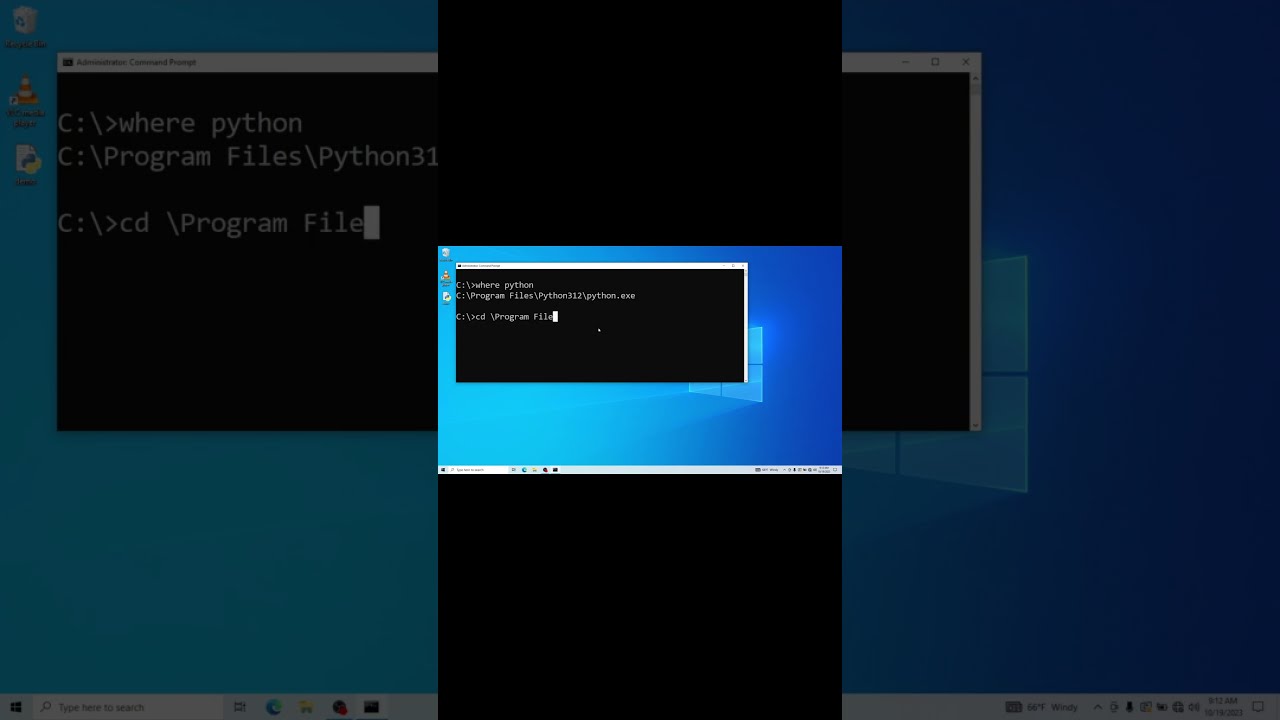The image size is (1280, 720).
Task: Click 'C:\Program Files\Python312\python.exe' output line
Action: coord(546,296)
